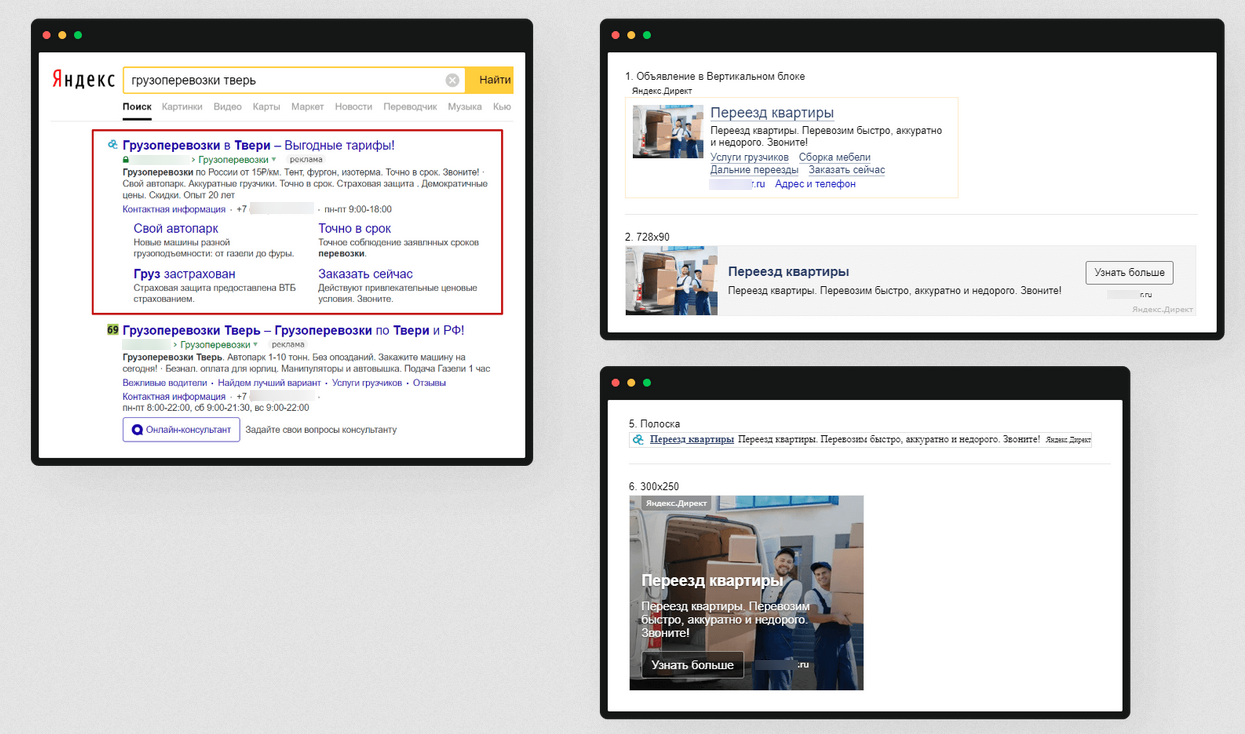This screenshot has width=1245, height=734.
Task: Open Услуги грузчиков in the second search ad
Action: pos(367,383)
